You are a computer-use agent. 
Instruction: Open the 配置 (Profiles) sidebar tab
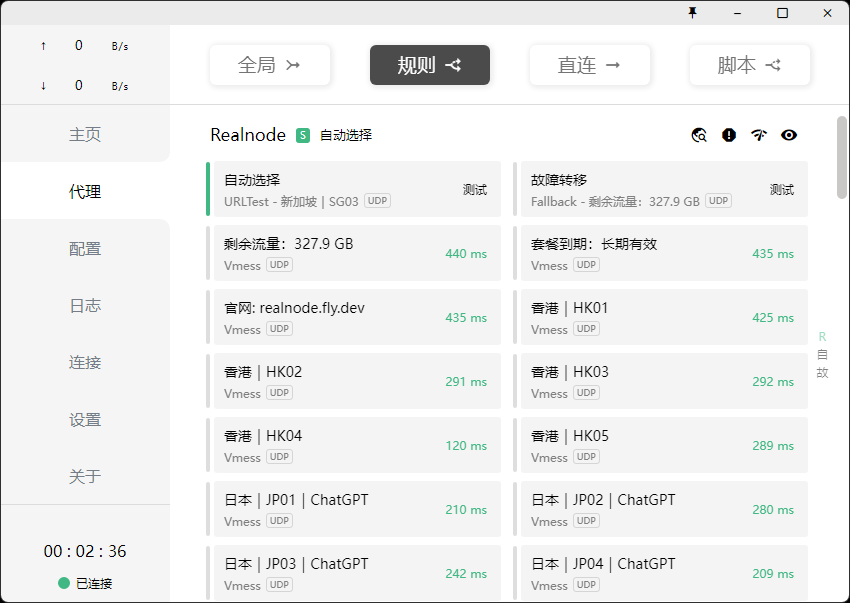(85, 248)
